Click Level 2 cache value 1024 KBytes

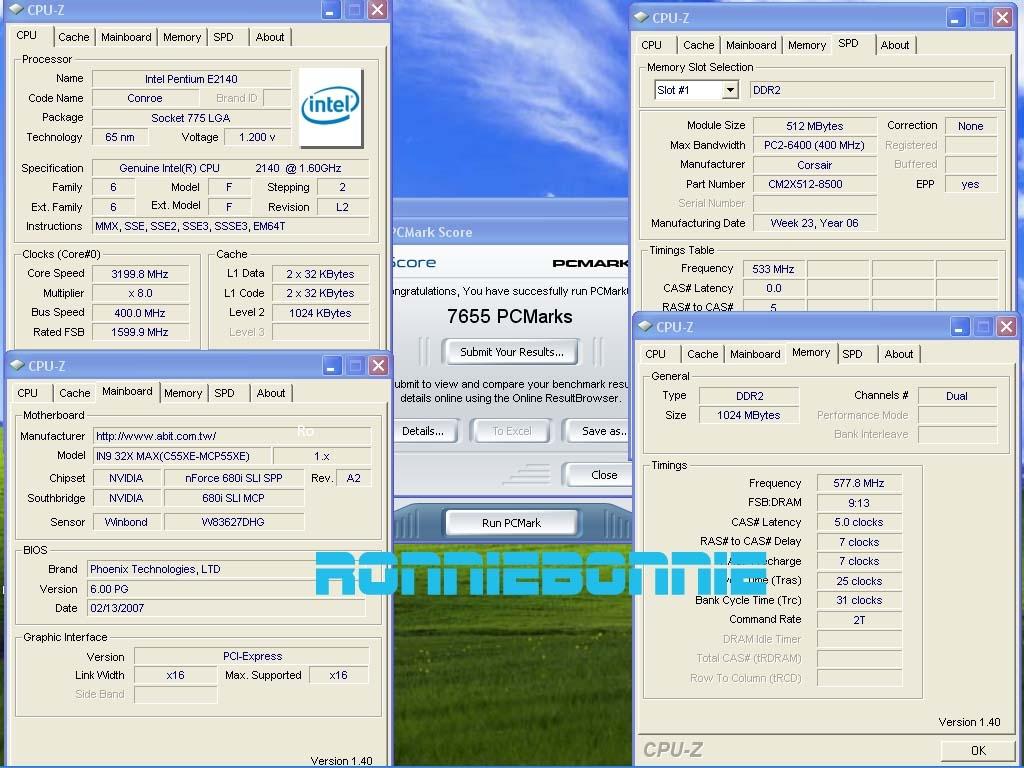[320, 313]
